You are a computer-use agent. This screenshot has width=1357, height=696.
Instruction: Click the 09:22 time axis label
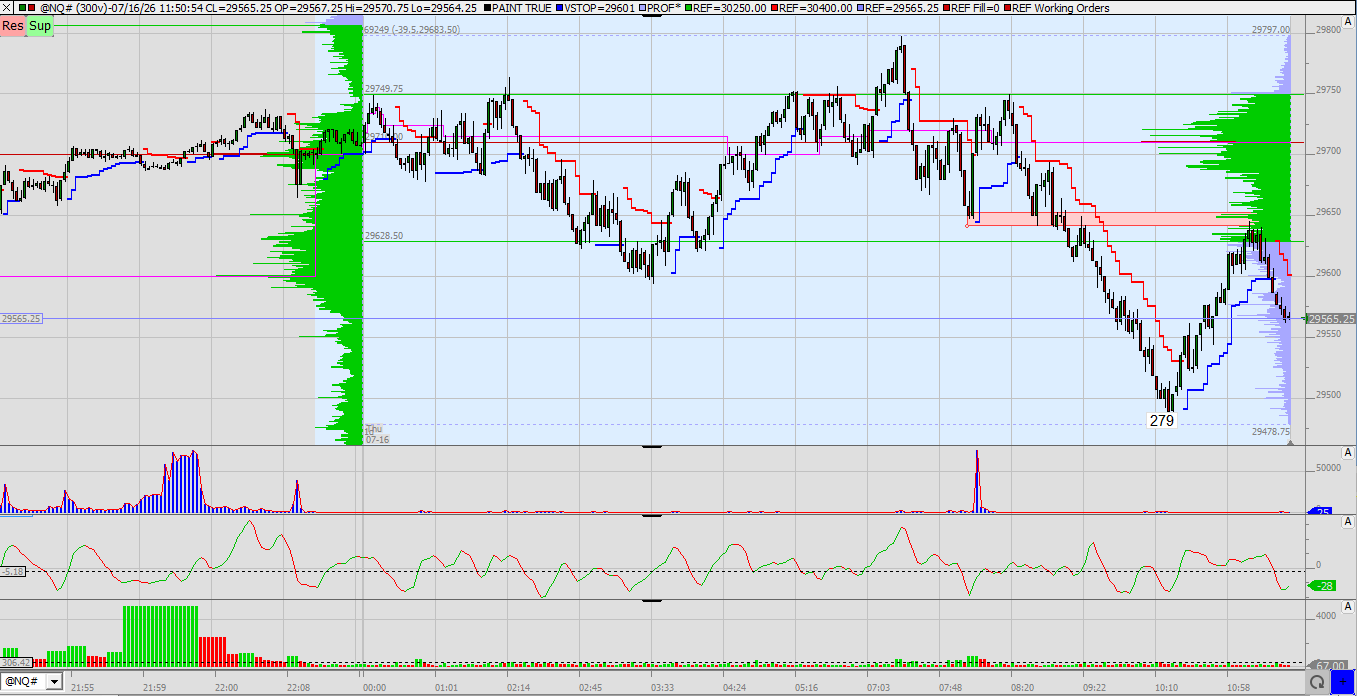1095,687
